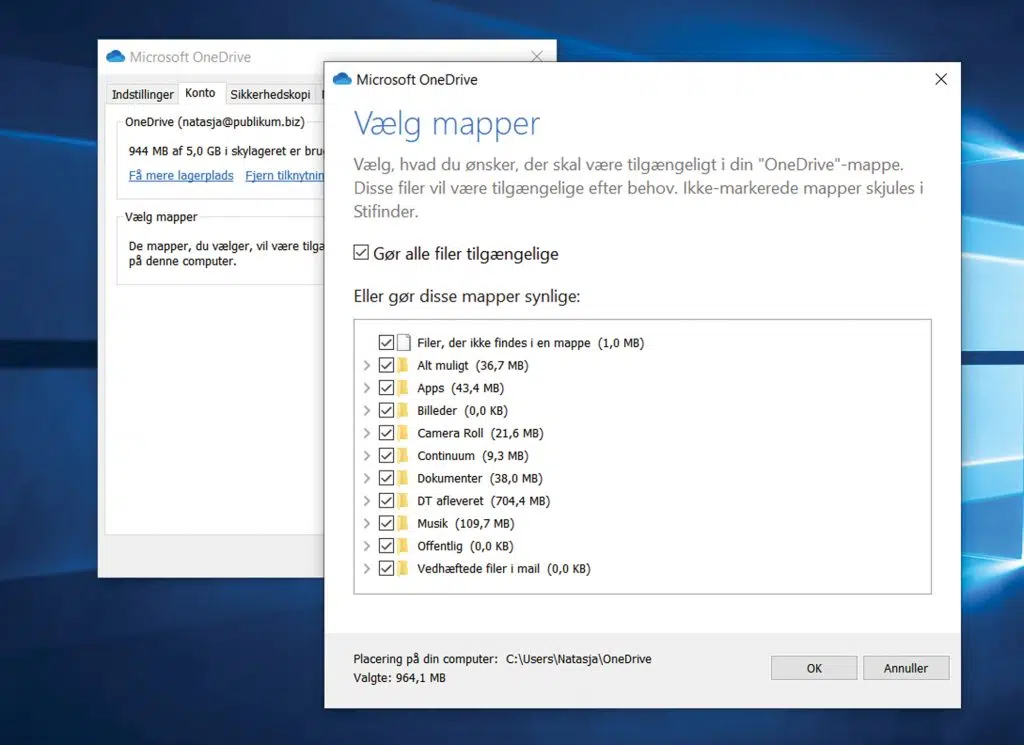1024x745 pixels.
Task: Cancel the dialog with Annuller button
Action: [906, 668]
